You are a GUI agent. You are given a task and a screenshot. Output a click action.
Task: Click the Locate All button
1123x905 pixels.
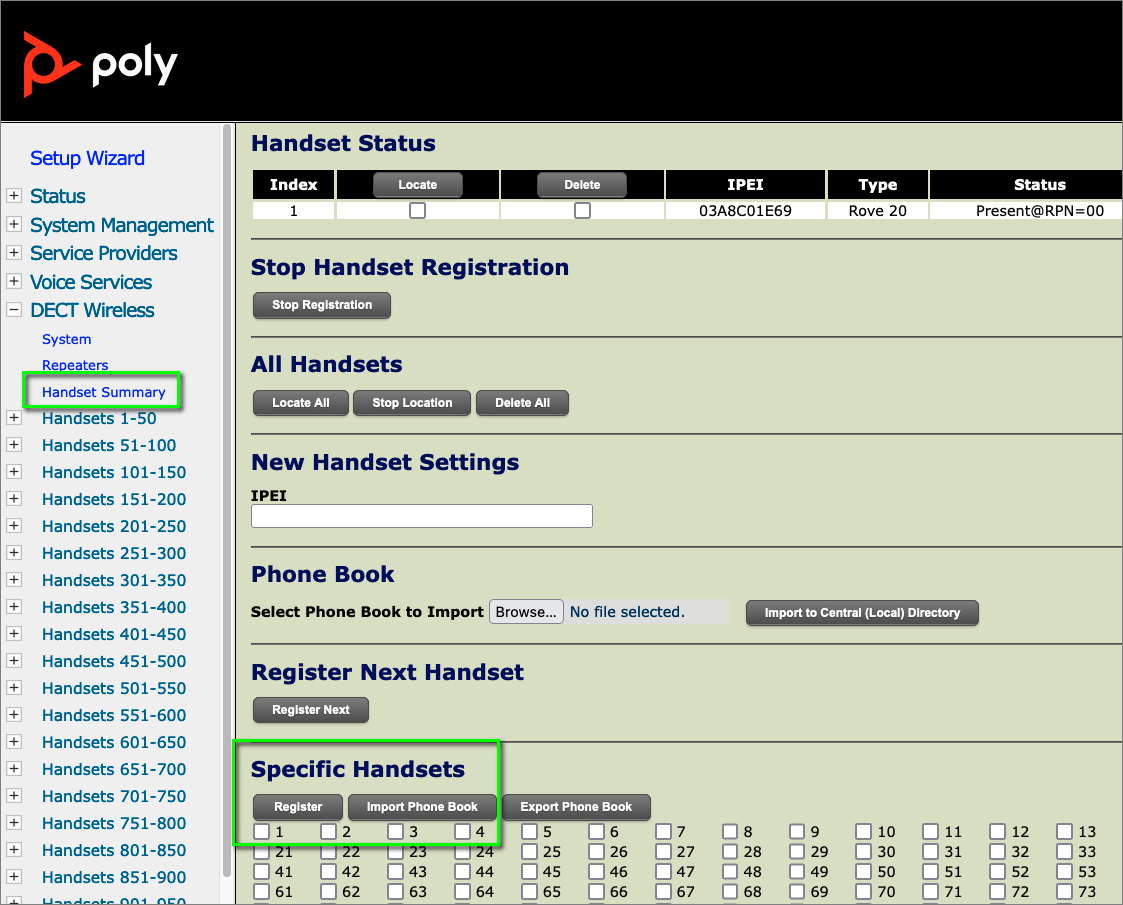[301, 403]
